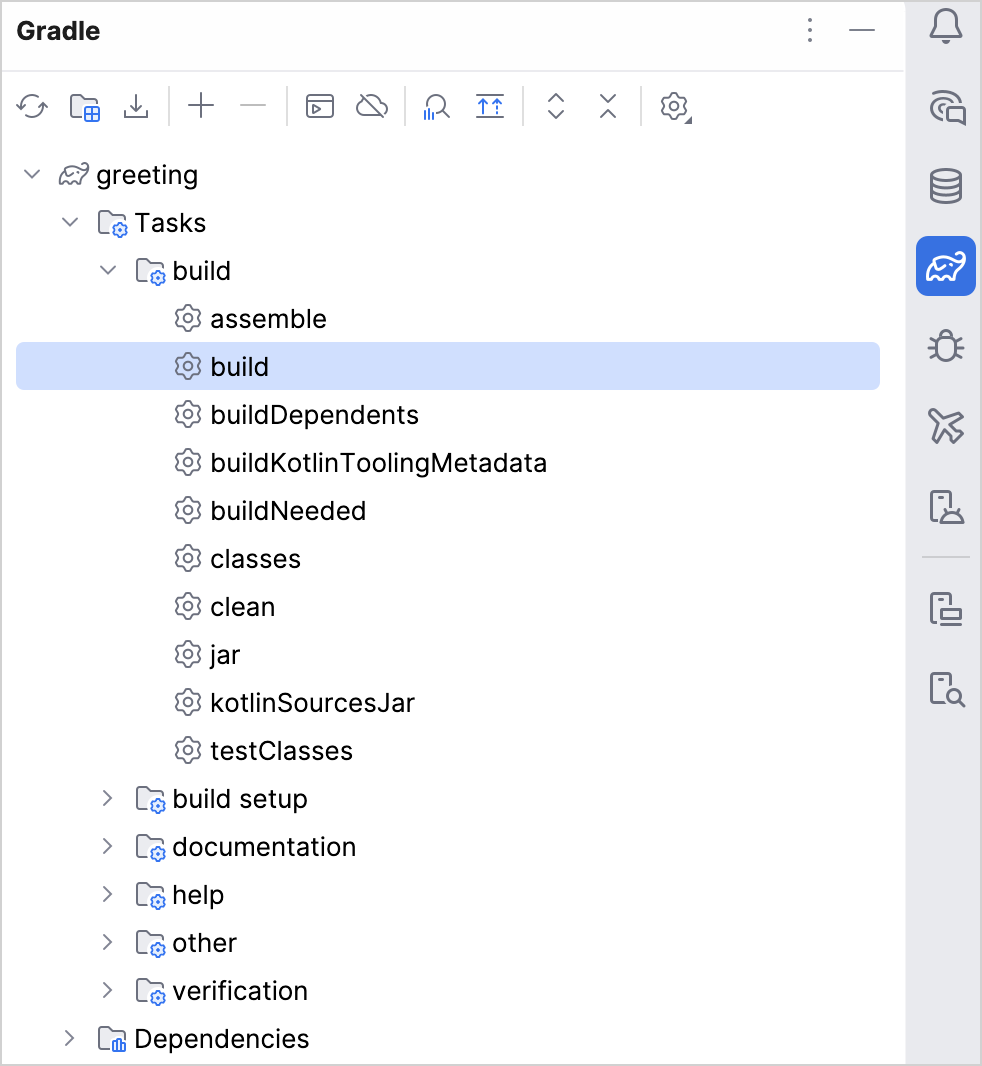Expand the Dependencies node
Viewport: 982px width, 1066px height.
click(x=69, y=1038)
